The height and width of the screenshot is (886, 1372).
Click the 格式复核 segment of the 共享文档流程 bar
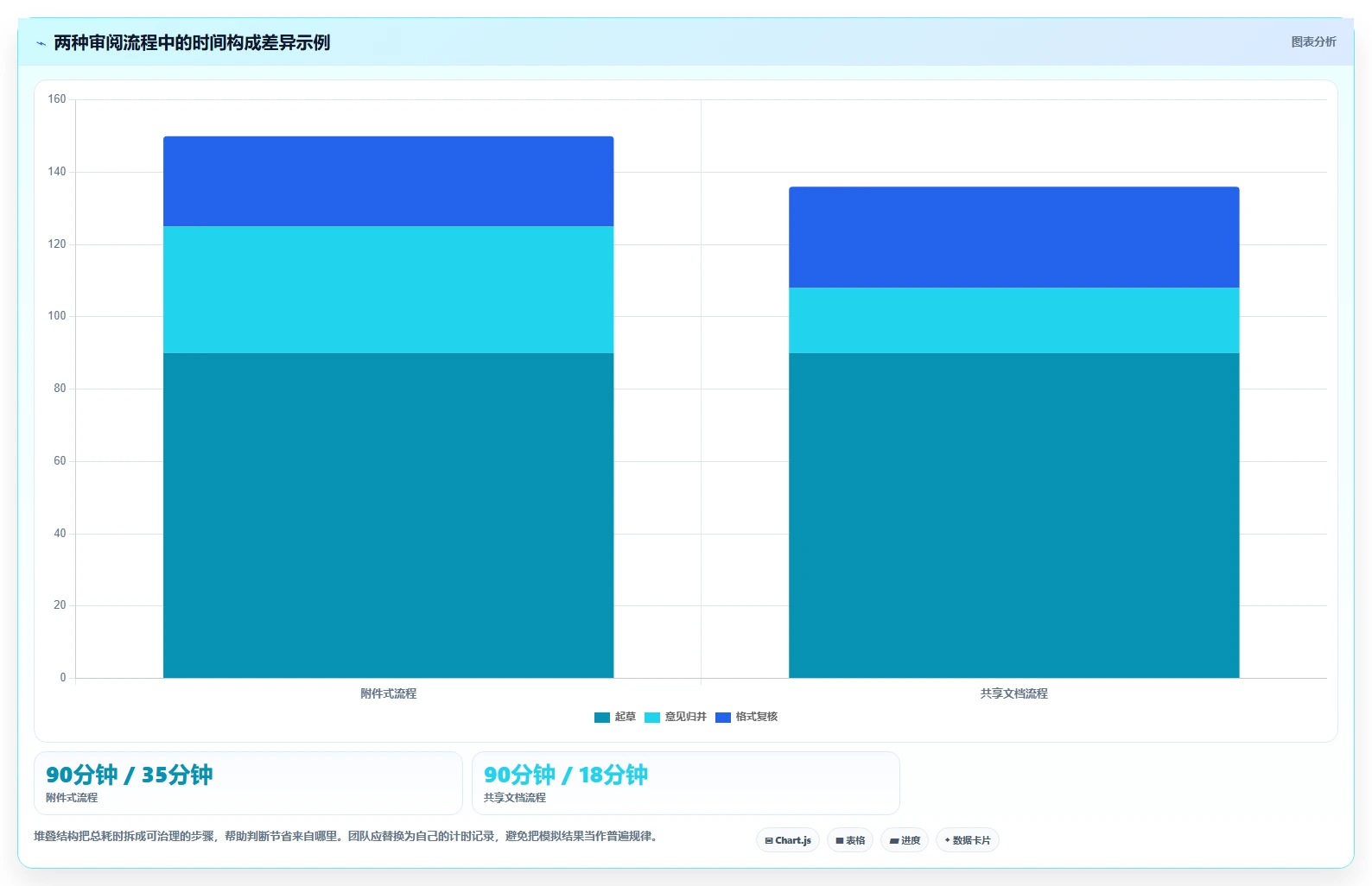pyautogui.click(x=1014, y=237)
